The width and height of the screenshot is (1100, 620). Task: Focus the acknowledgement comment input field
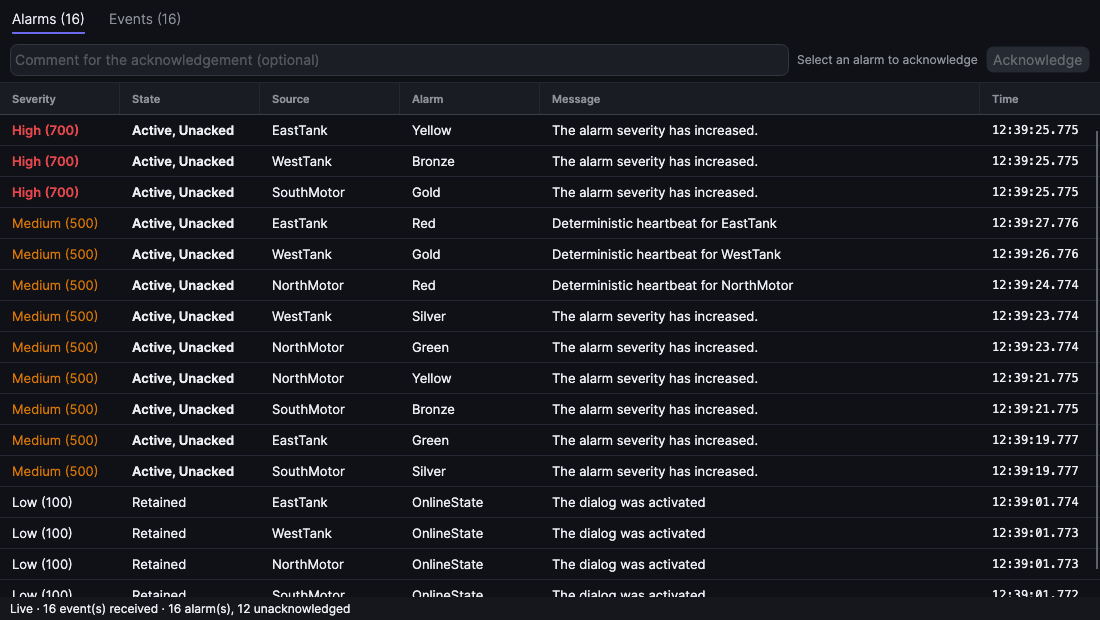click(399, 60)
